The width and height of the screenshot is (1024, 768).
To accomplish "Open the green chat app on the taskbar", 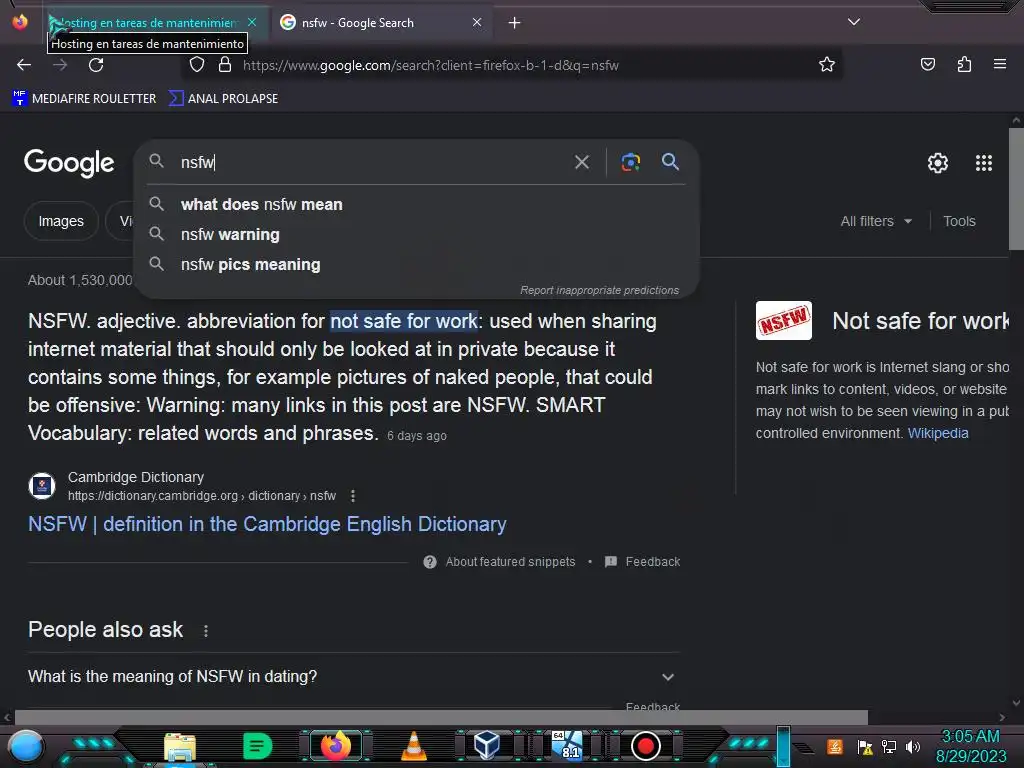I will (x=257, y=746).
